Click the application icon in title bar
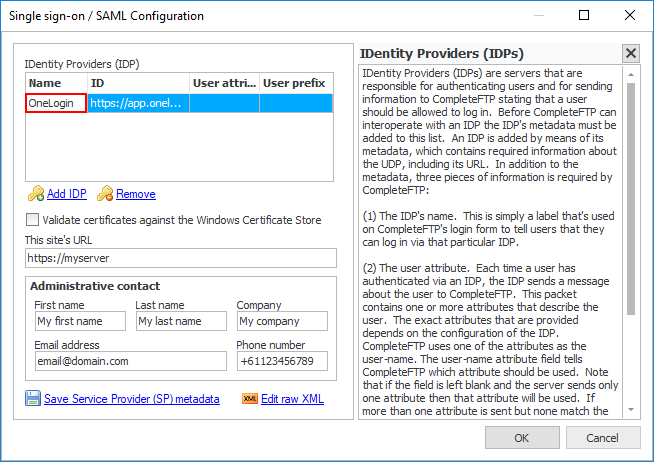Viewport: 654px width, 462px height. (x=14, y=16)
